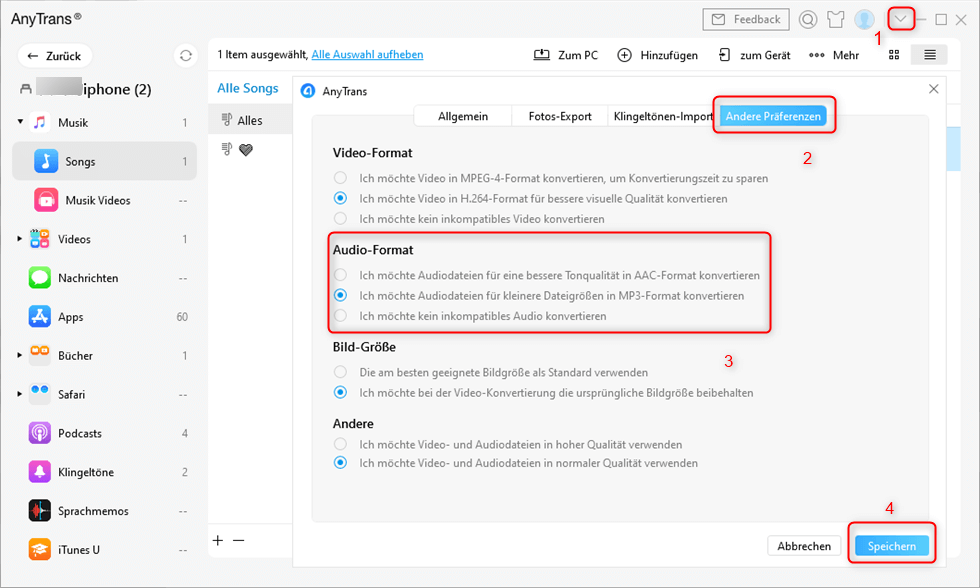Choose kein inkompatibles Audio konvertieren
980x588 pixels.
(x=340, y=316)
